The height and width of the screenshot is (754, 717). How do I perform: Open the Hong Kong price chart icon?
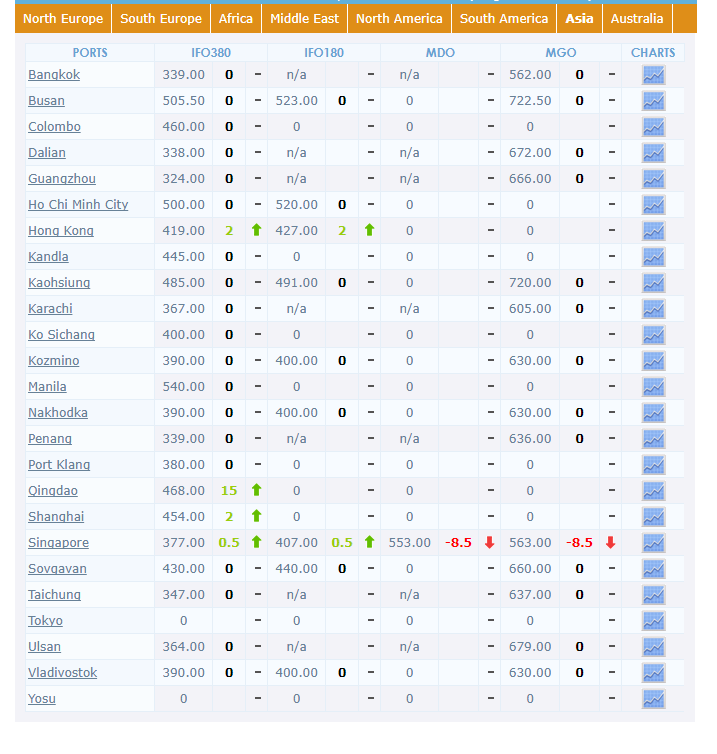pos(654,231)
